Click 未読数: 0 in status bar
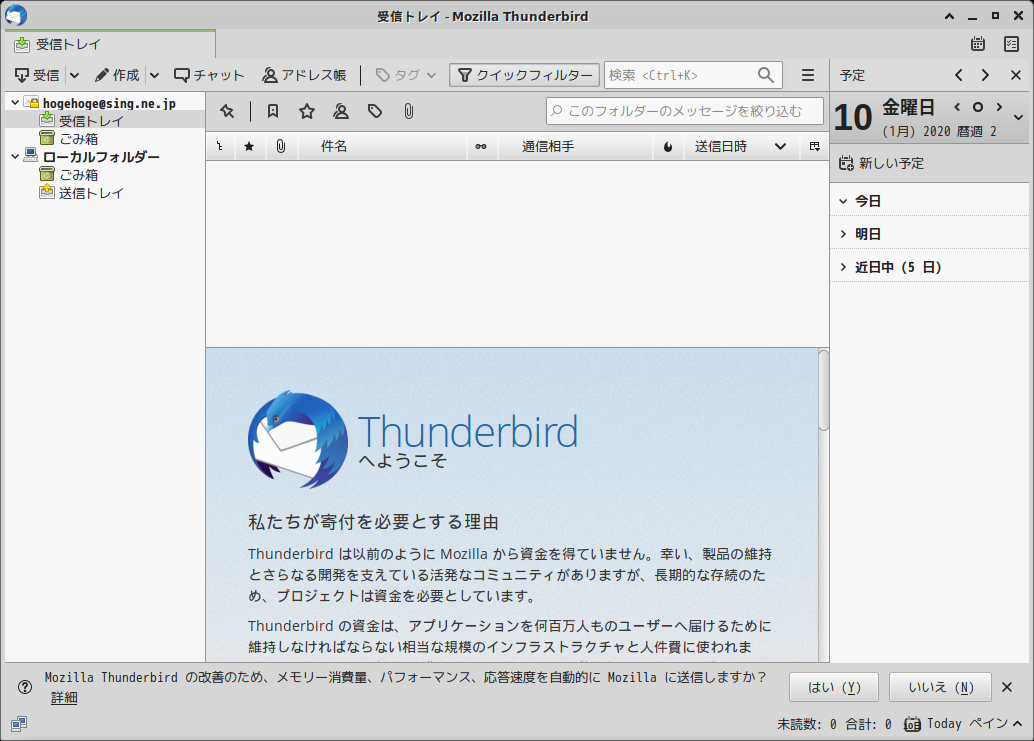 (806, 724)
